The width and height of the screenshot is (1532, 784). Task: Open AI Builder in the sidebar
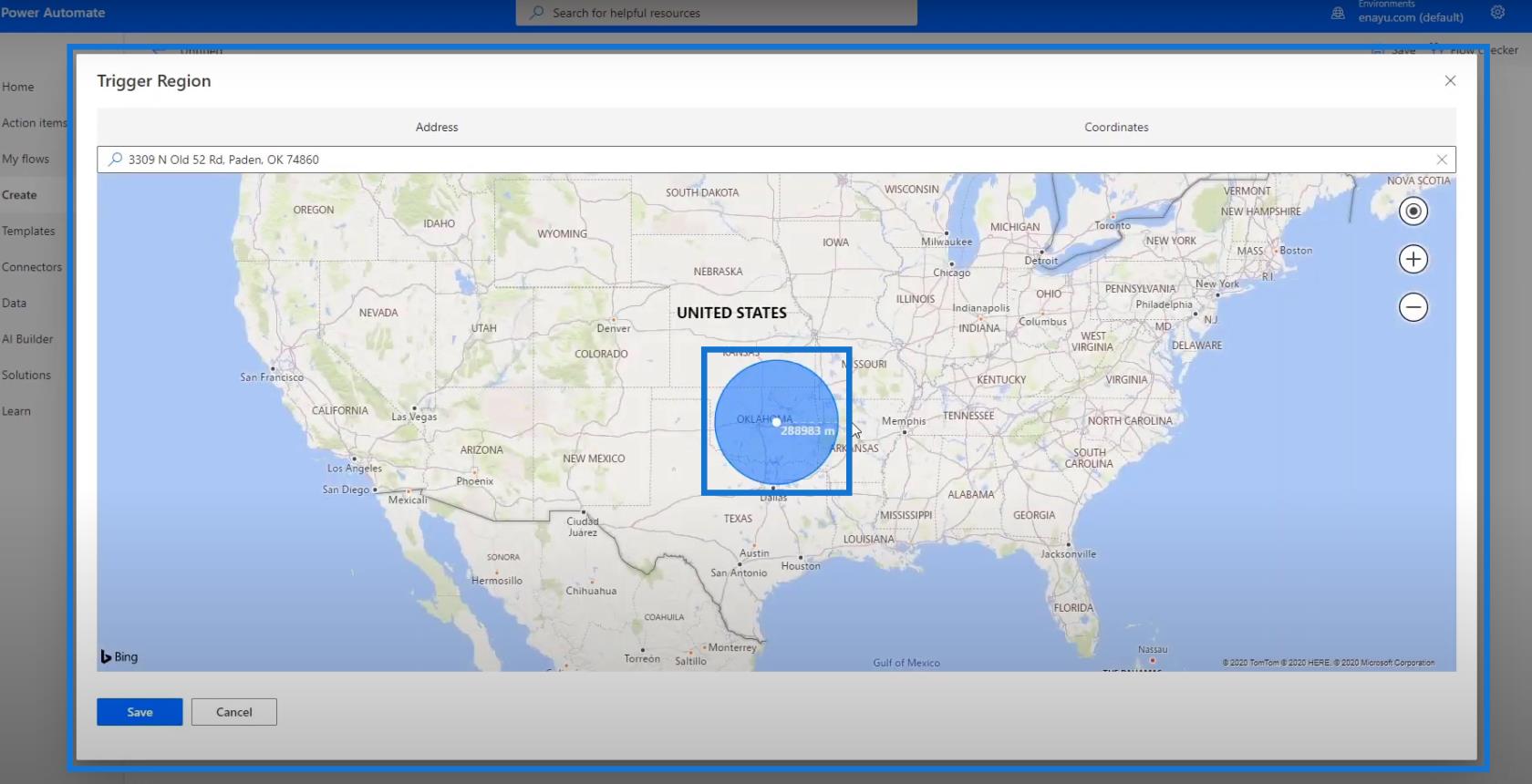(x=27, y=339)
